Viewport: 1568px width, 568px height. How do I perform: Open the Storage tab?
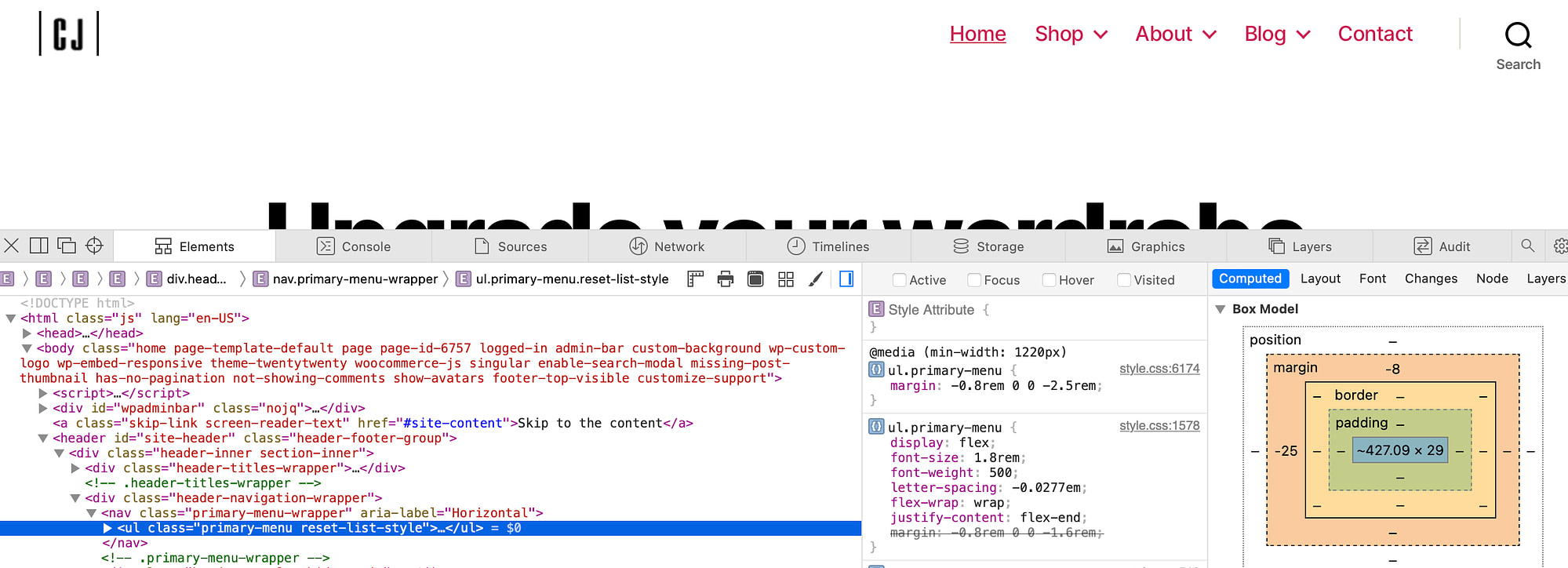click(x=988, y=246)
